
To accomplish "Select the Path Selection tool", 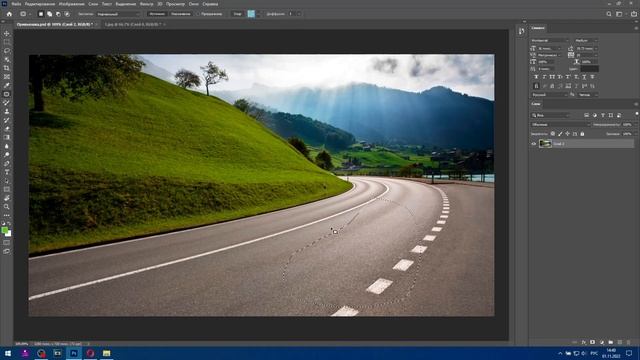I will click(7, 180).
